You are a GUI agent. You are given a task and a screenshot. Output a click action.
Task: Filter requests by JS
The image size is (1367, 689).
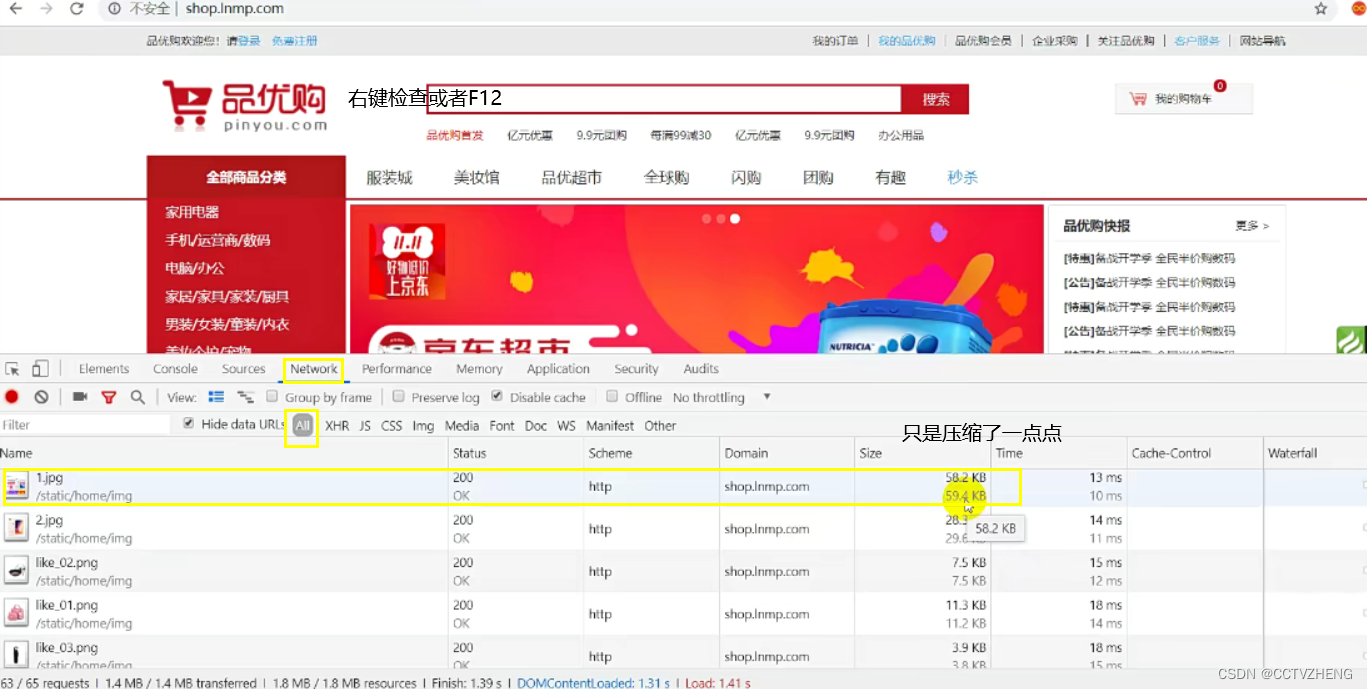pos(365,426)
